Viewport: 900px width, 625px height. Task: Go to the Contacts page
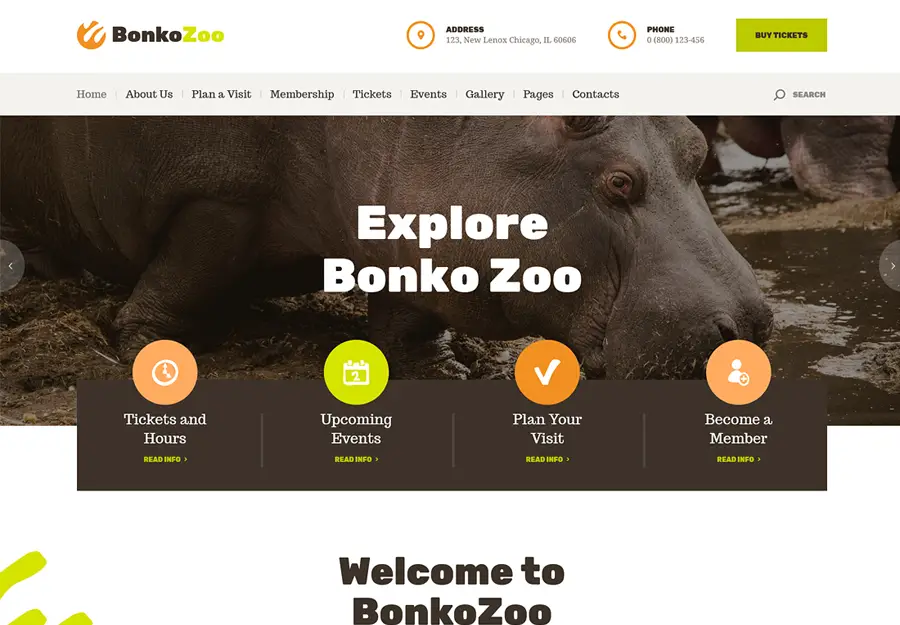coord(595,94)
